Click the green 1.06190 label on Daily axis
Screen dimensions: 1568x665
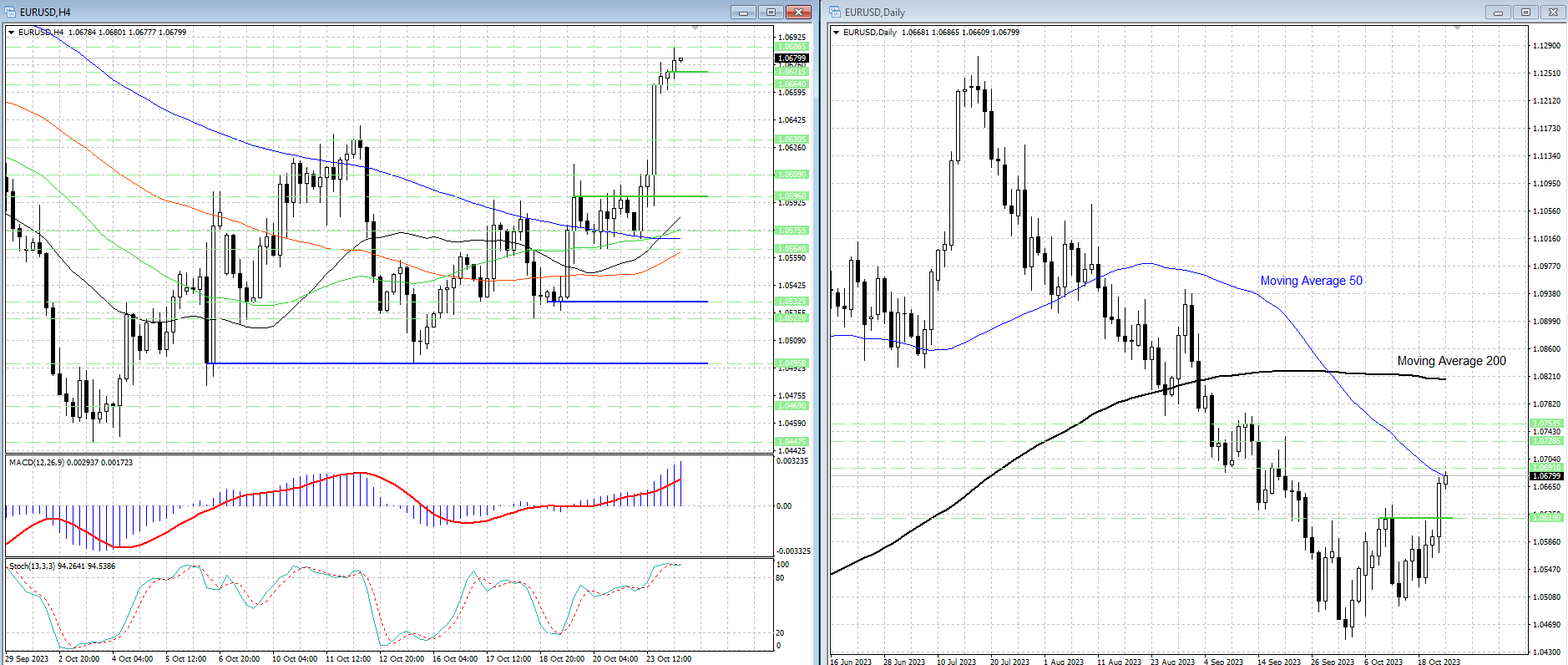[1546, 518]
